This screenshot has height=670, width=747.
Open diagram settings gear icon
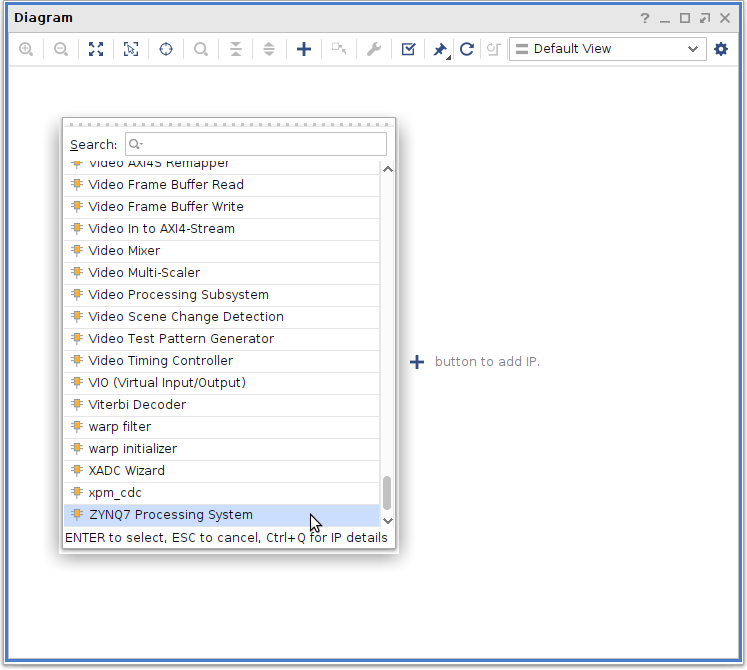pos(721,49)
